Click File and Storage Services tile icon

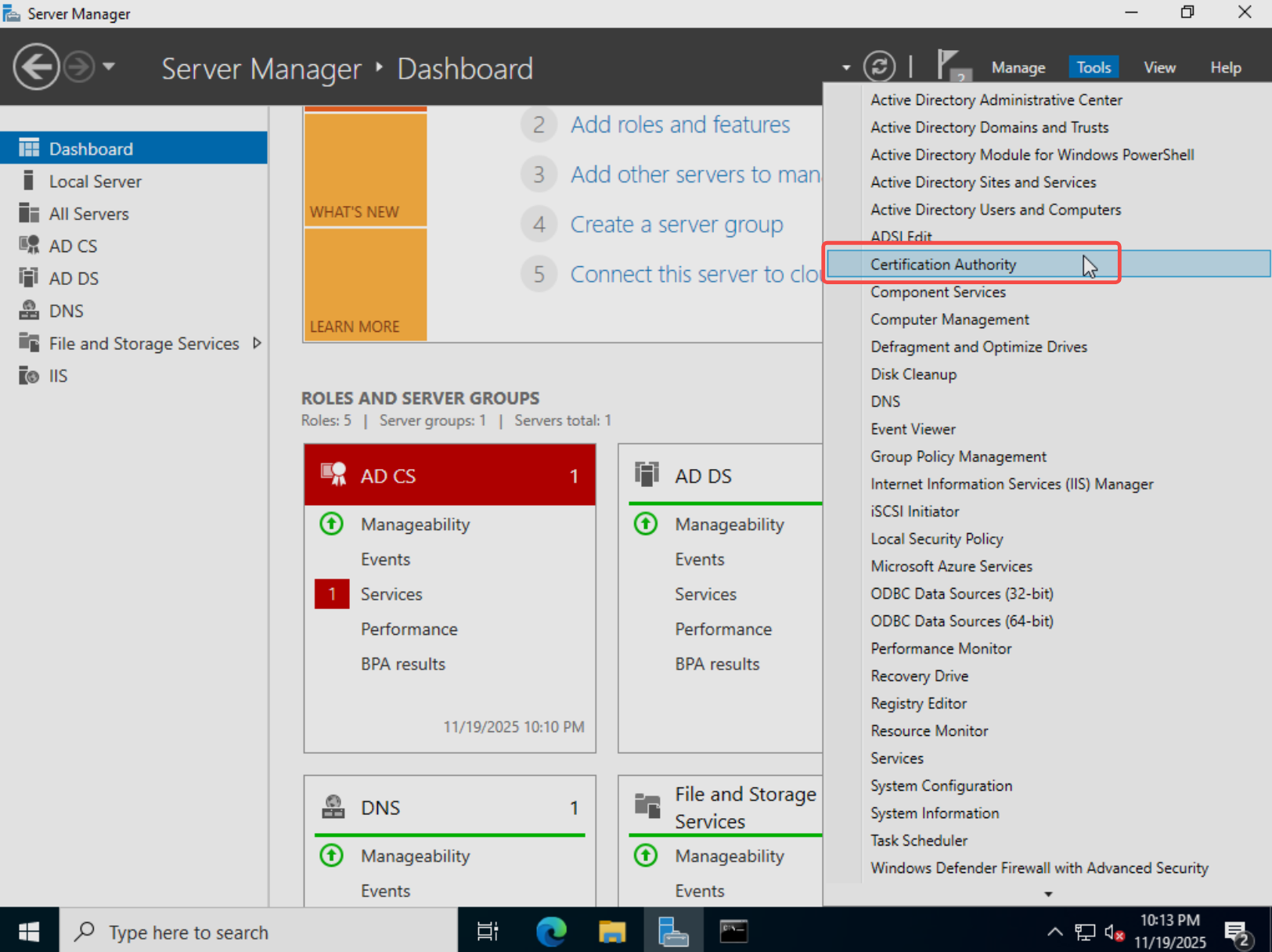click(x=647, y=805)
